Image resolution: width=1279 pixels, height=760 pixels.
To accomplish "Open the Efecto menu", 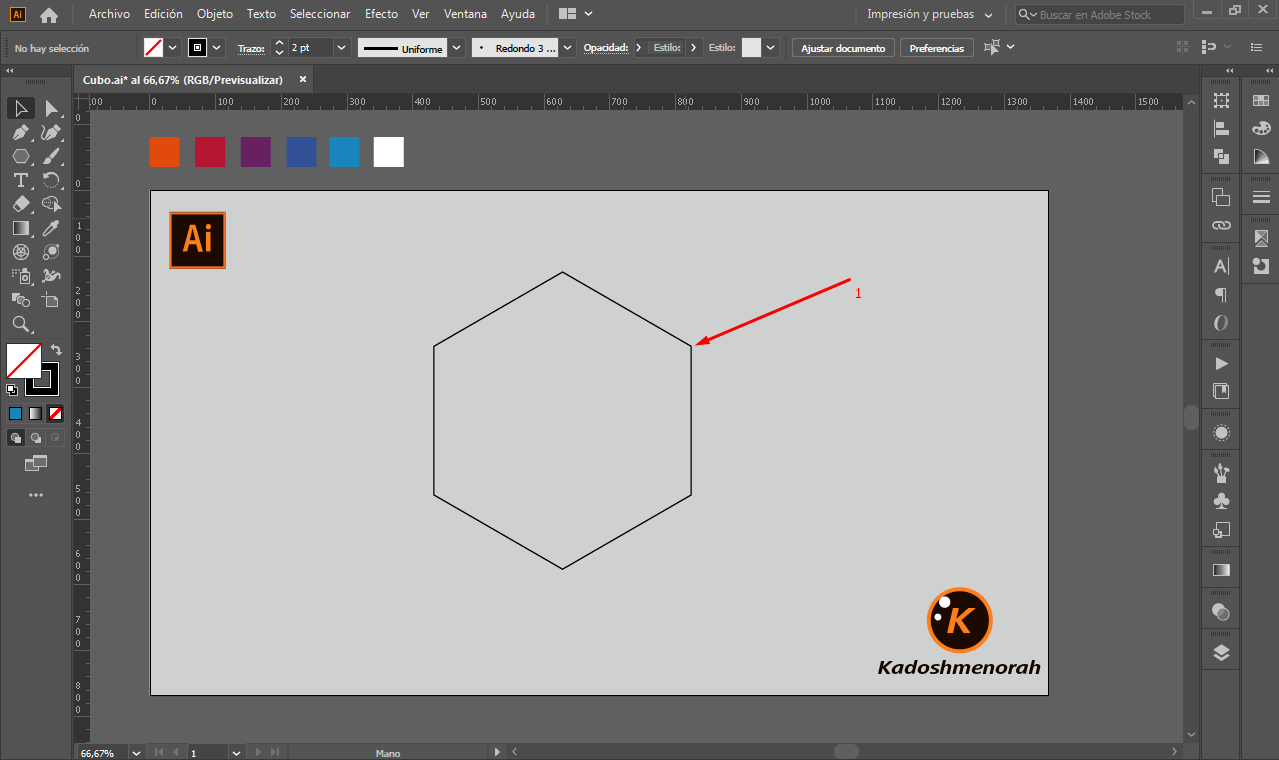I will coord(381,14).
